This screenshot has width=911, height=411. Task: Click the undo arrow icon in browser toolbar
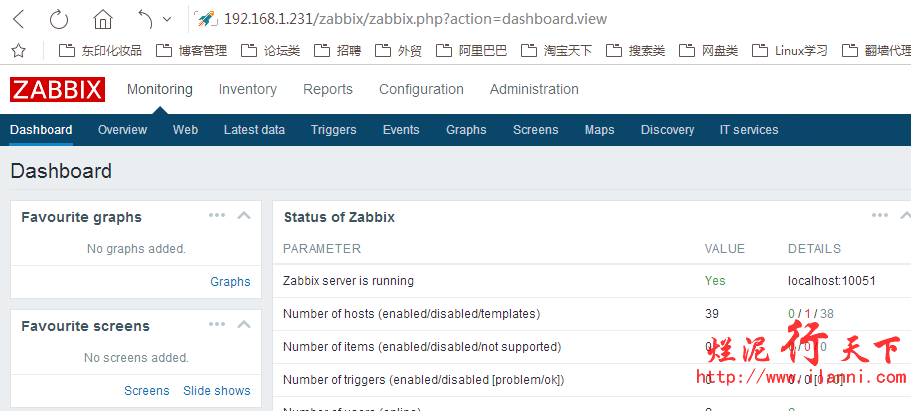pyautogui.click(x=145, y=19)
